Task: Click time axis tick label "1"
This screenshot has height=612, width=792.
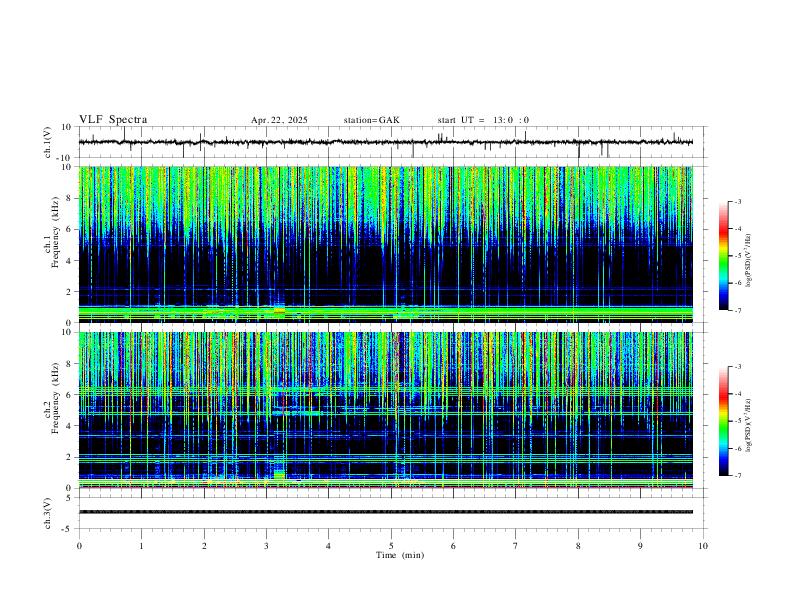Action: click(141, 546)
